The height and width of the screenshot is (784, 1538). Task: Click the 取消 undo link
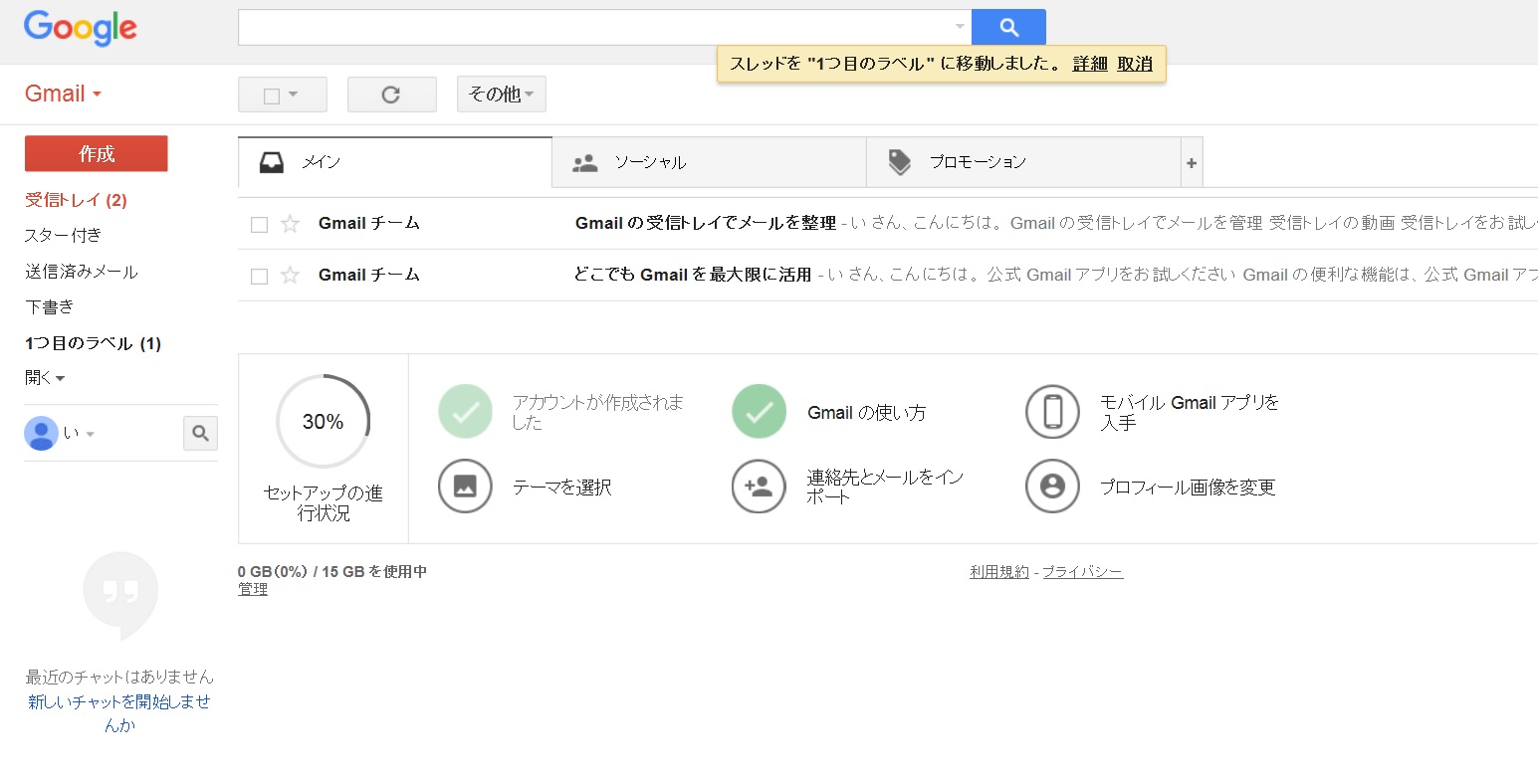pos(1134,63)
